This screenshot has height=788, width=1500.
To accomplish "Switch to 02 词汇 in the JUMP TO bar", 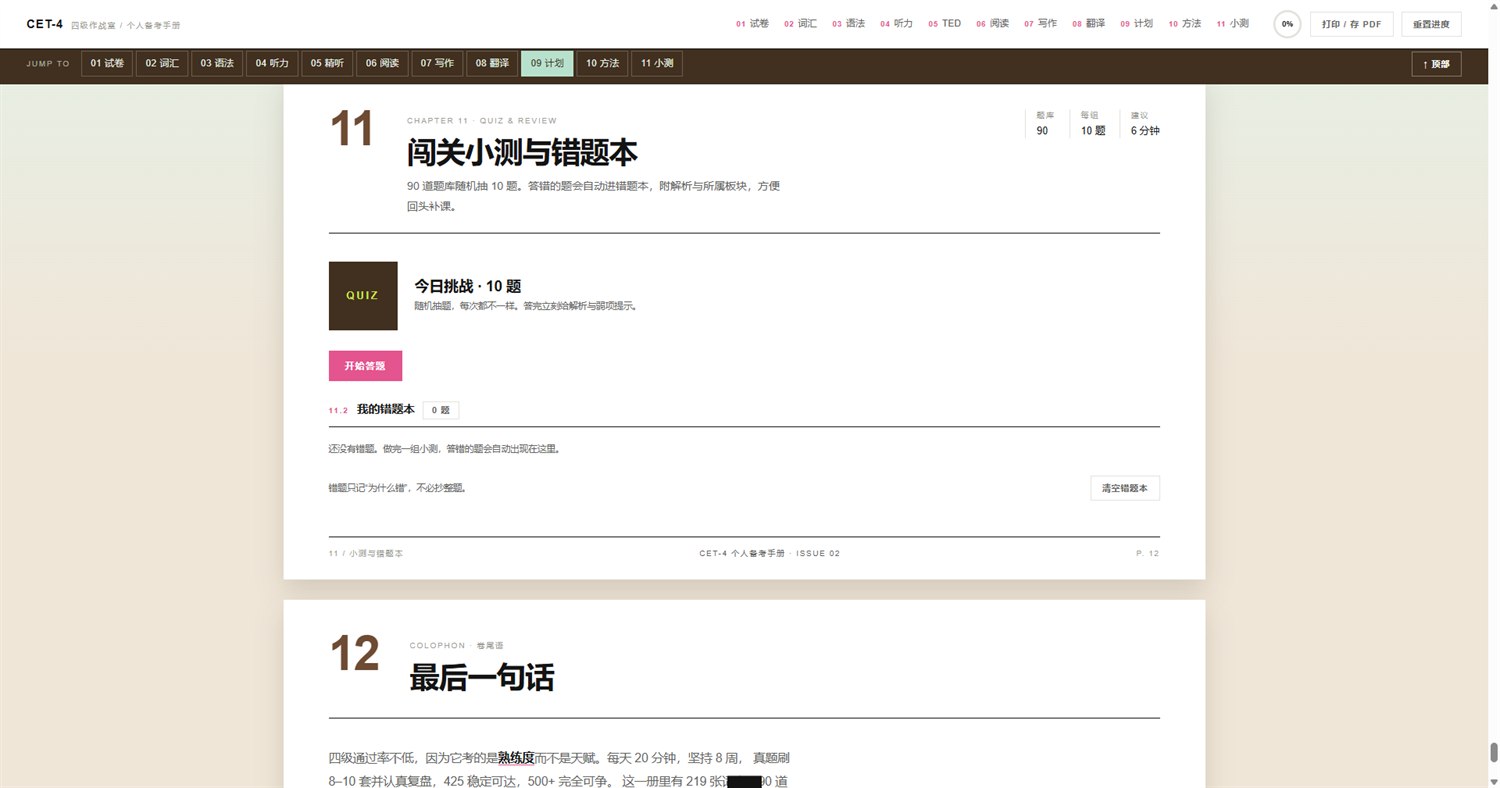I will click(x=162, y=63).
